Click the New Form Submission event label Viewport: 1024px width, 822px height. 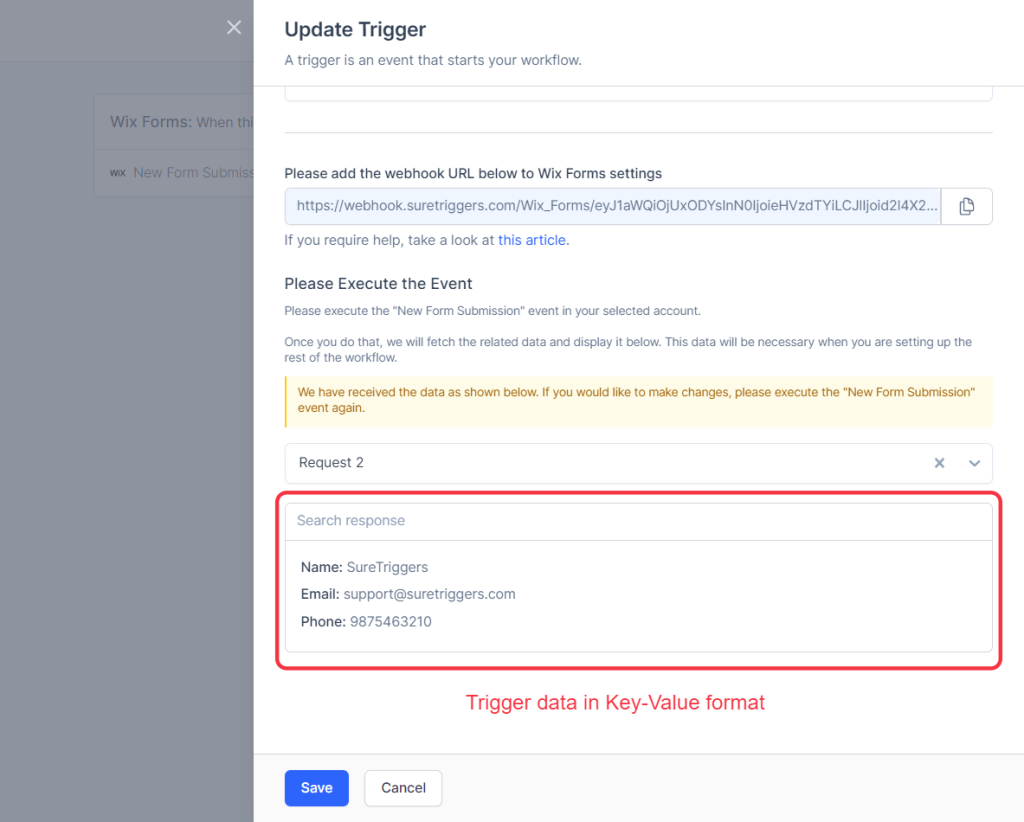click(x=193, y=173)
